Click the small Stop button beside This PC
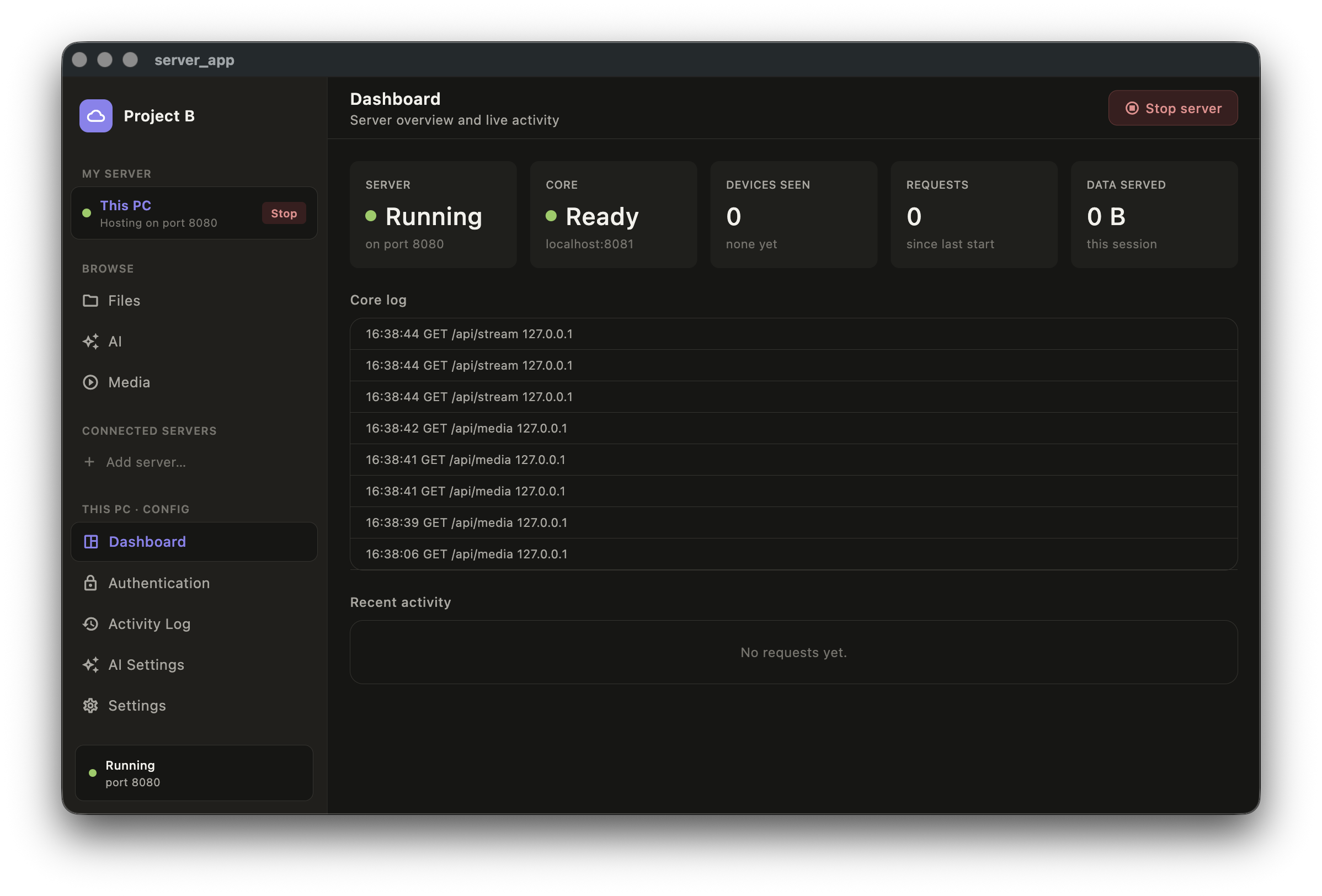 click(284, 214)
